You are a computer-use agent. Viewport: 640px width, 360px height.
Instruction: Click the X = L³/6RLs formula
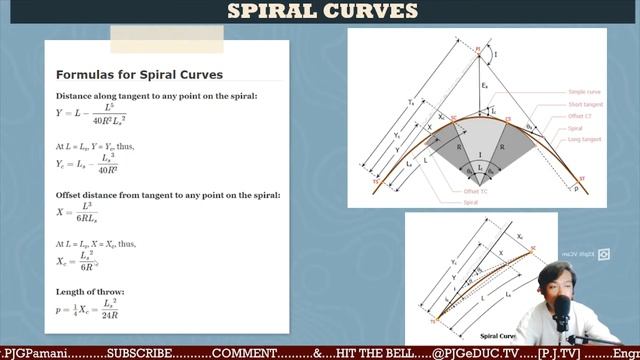77,212
